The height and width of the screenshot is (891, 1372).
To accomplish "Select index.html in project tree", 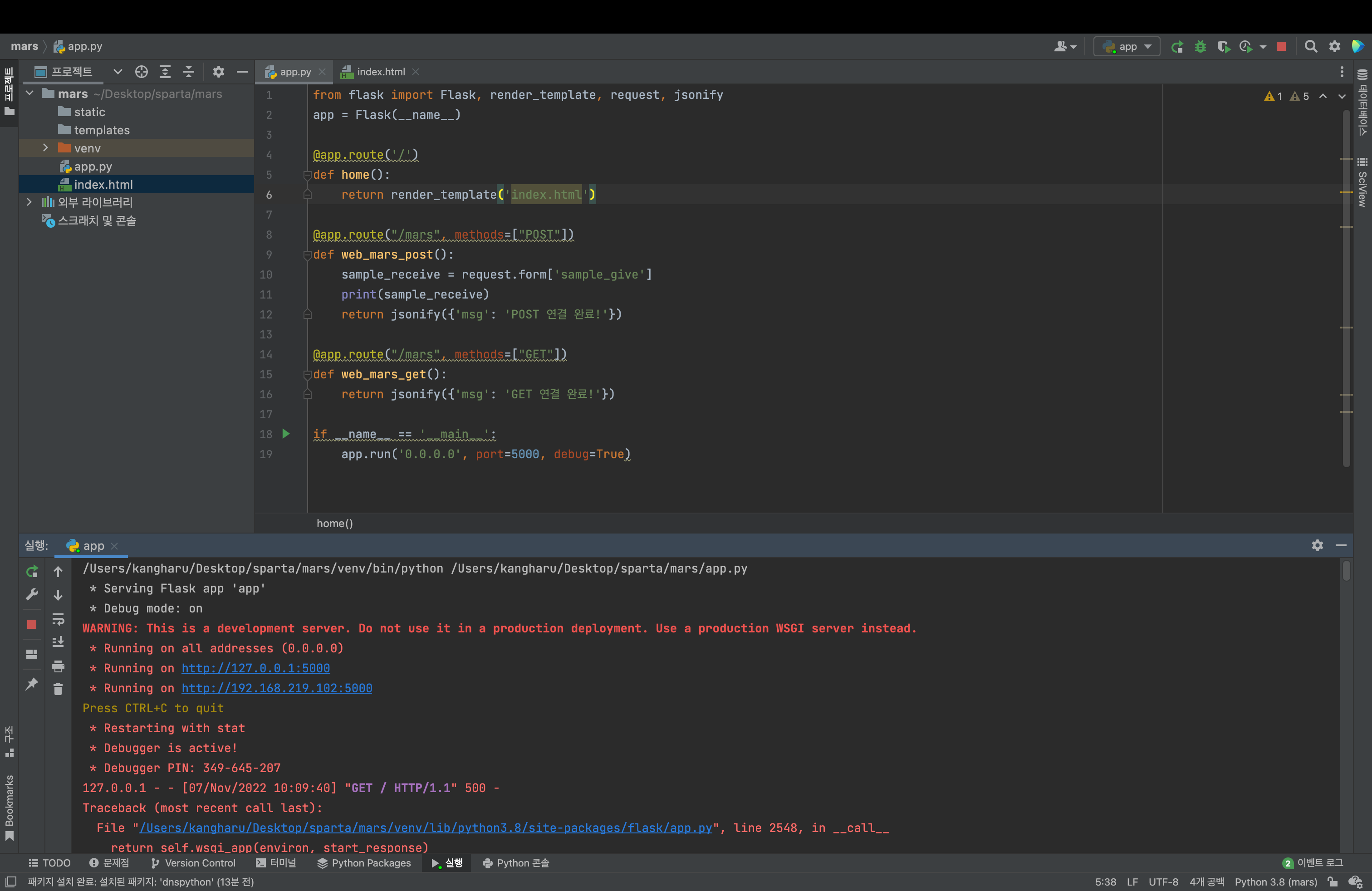I will click(103, 185).
